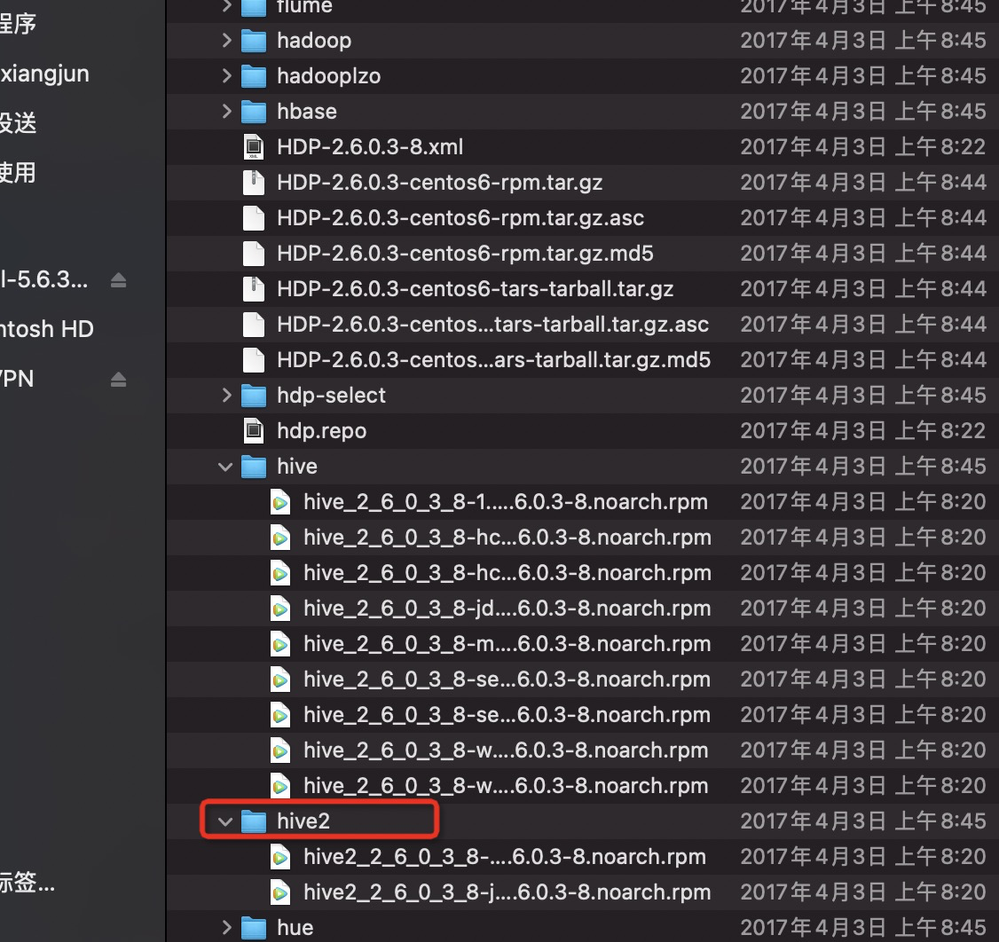
Task: Select the HDP-2.6.0.3-centos6-rpm.tar.gz archive icon
Action: point(254,183)
